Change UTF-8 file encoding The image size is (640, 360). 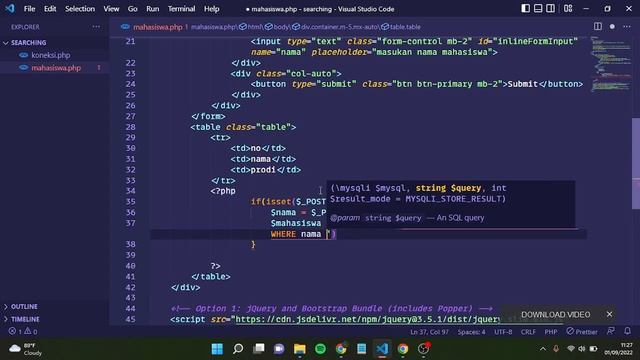click(503, 332)
